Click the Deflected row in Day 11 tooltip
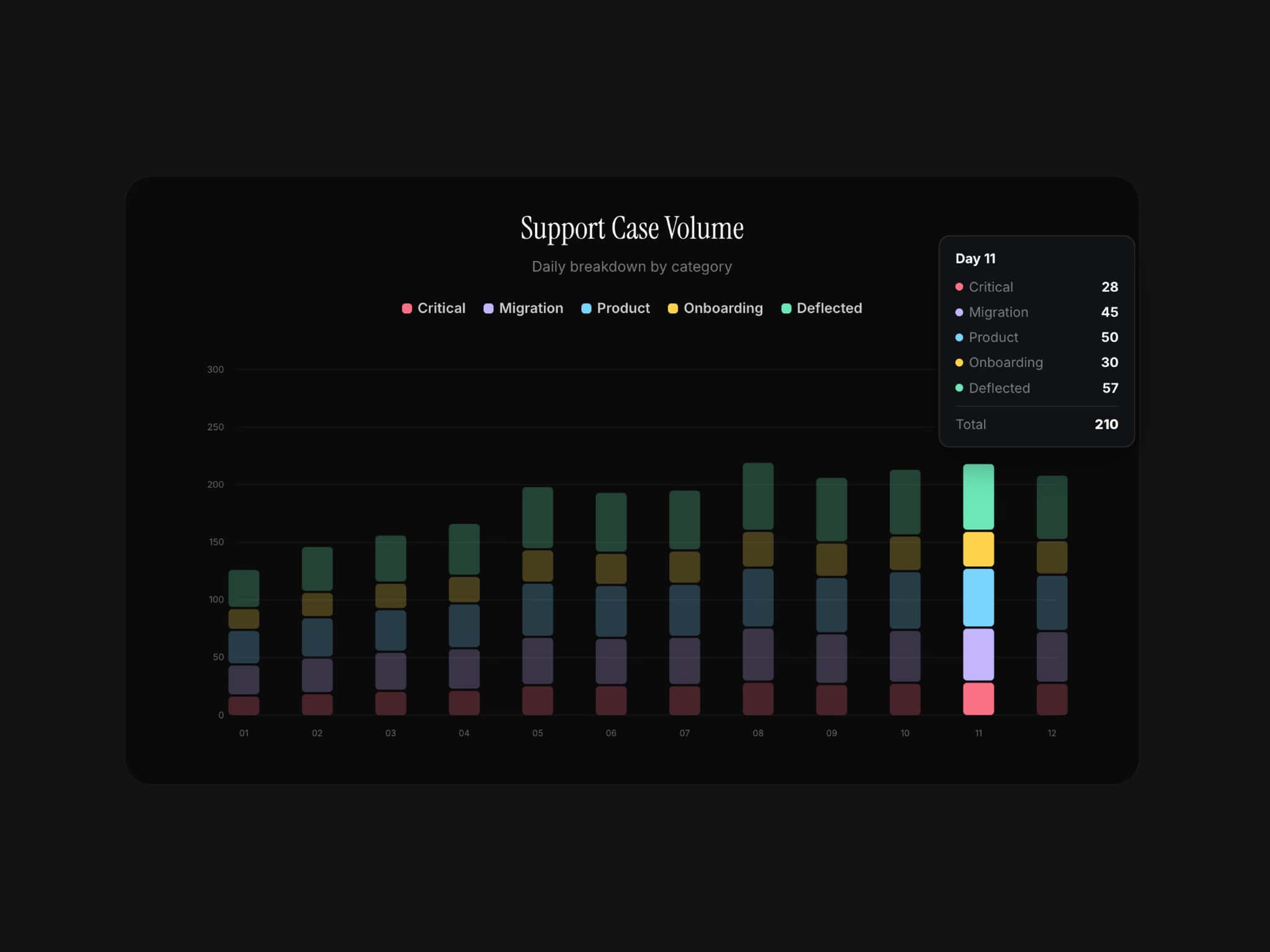Image resolution: width=1270 pixels, height=952 pixels. point(1037,388)
